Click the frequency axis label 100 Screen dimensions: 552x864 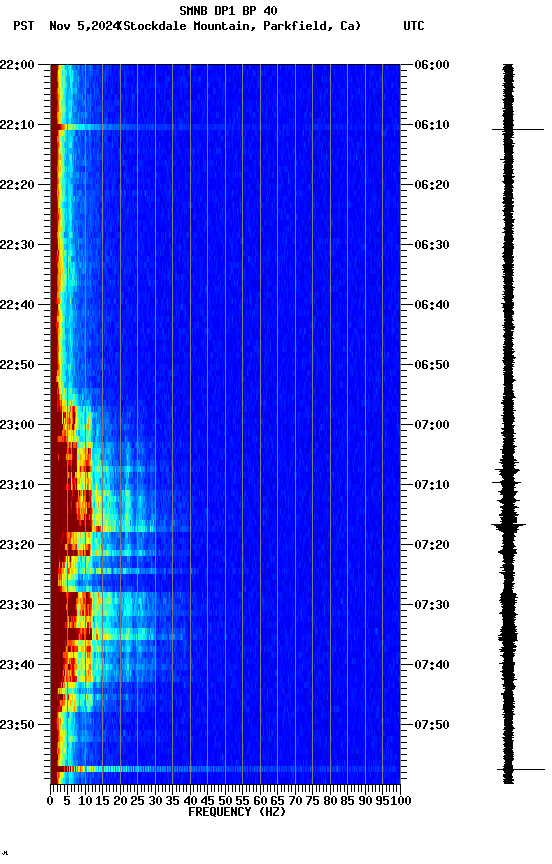click(x=402, y=801)
